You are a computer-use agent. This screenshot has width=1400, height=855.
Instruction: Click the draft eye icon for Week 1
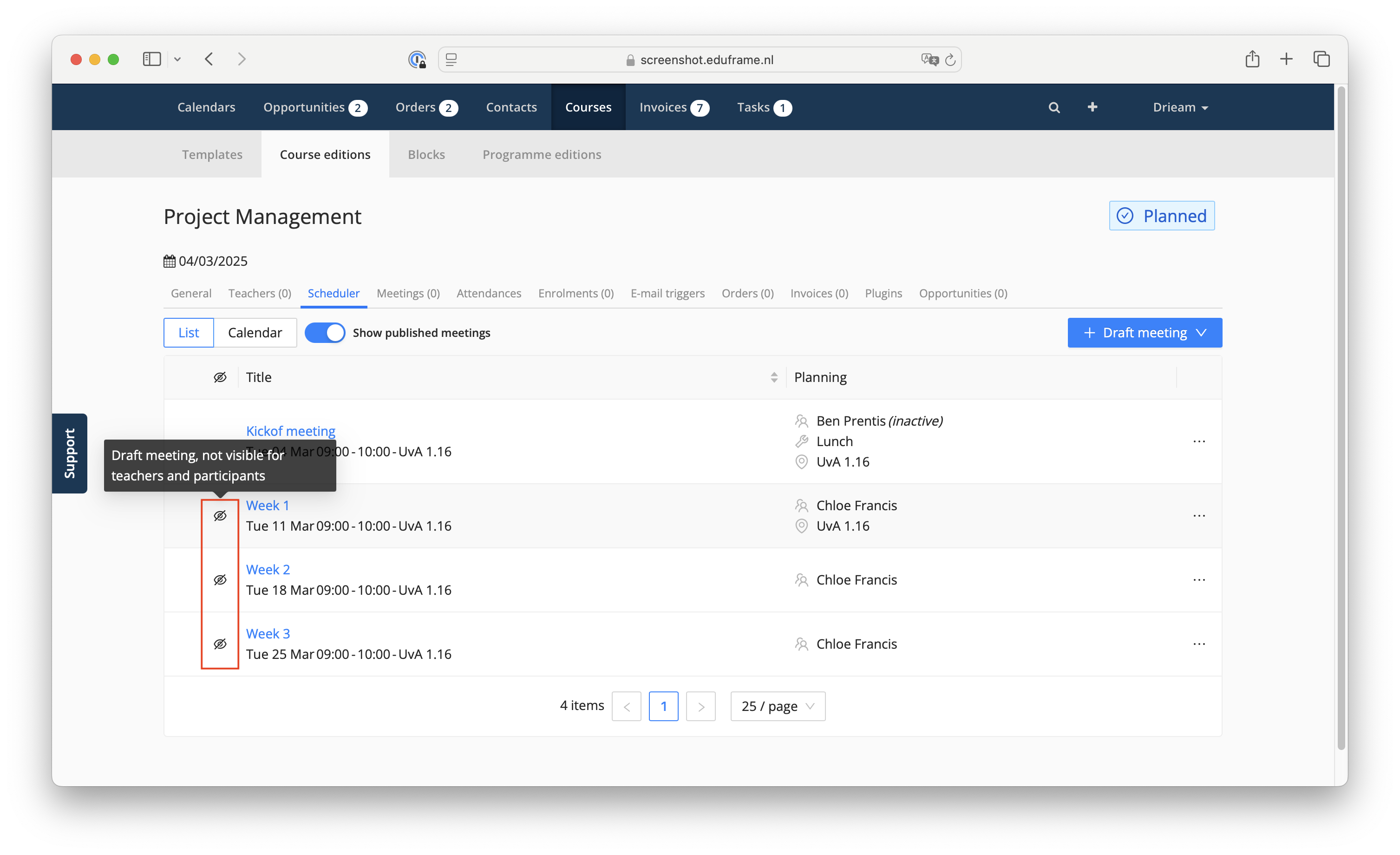220,516
